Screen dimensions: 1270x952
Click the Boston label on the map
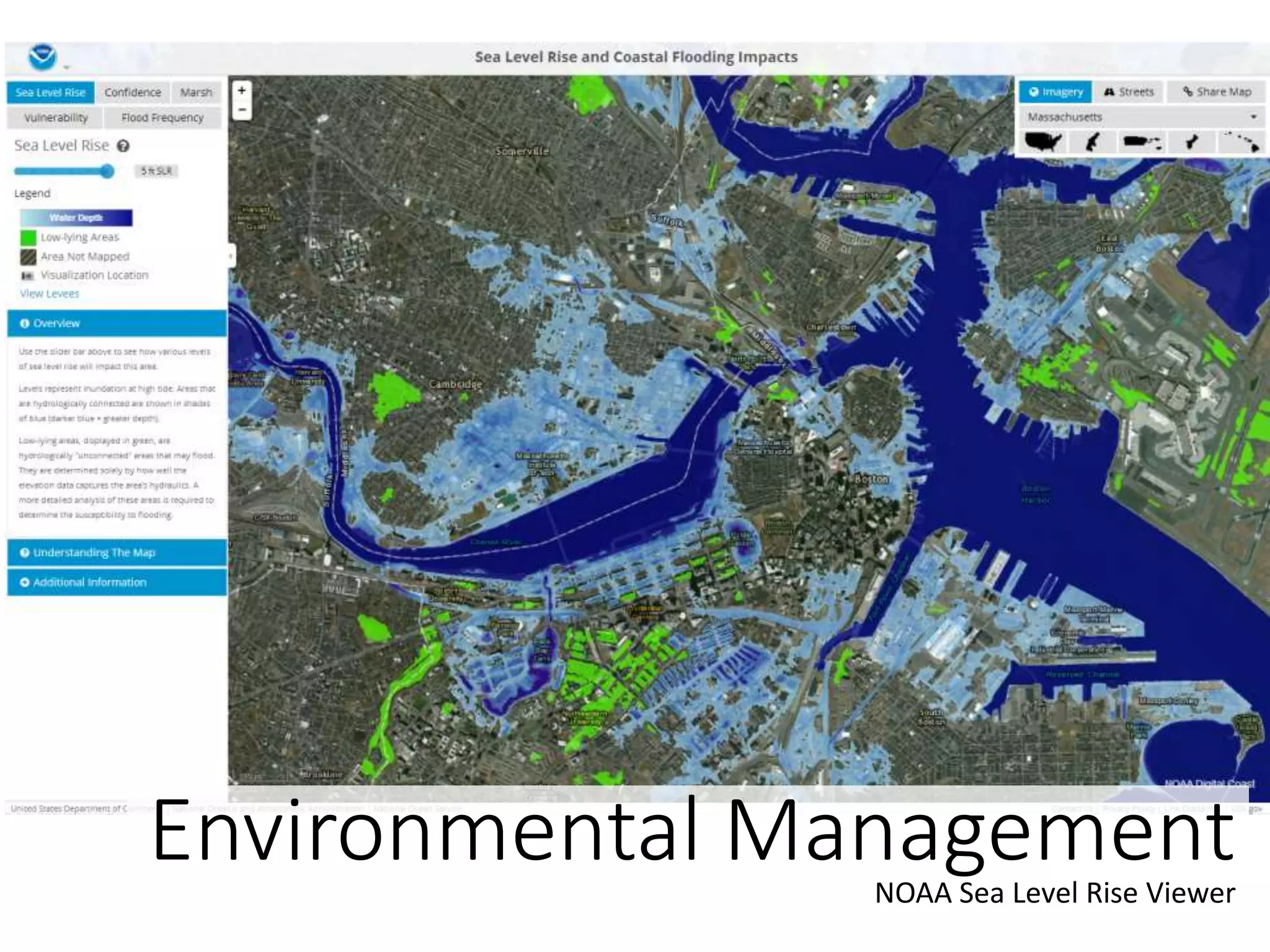pyautogui.click(x=871, y=479)
